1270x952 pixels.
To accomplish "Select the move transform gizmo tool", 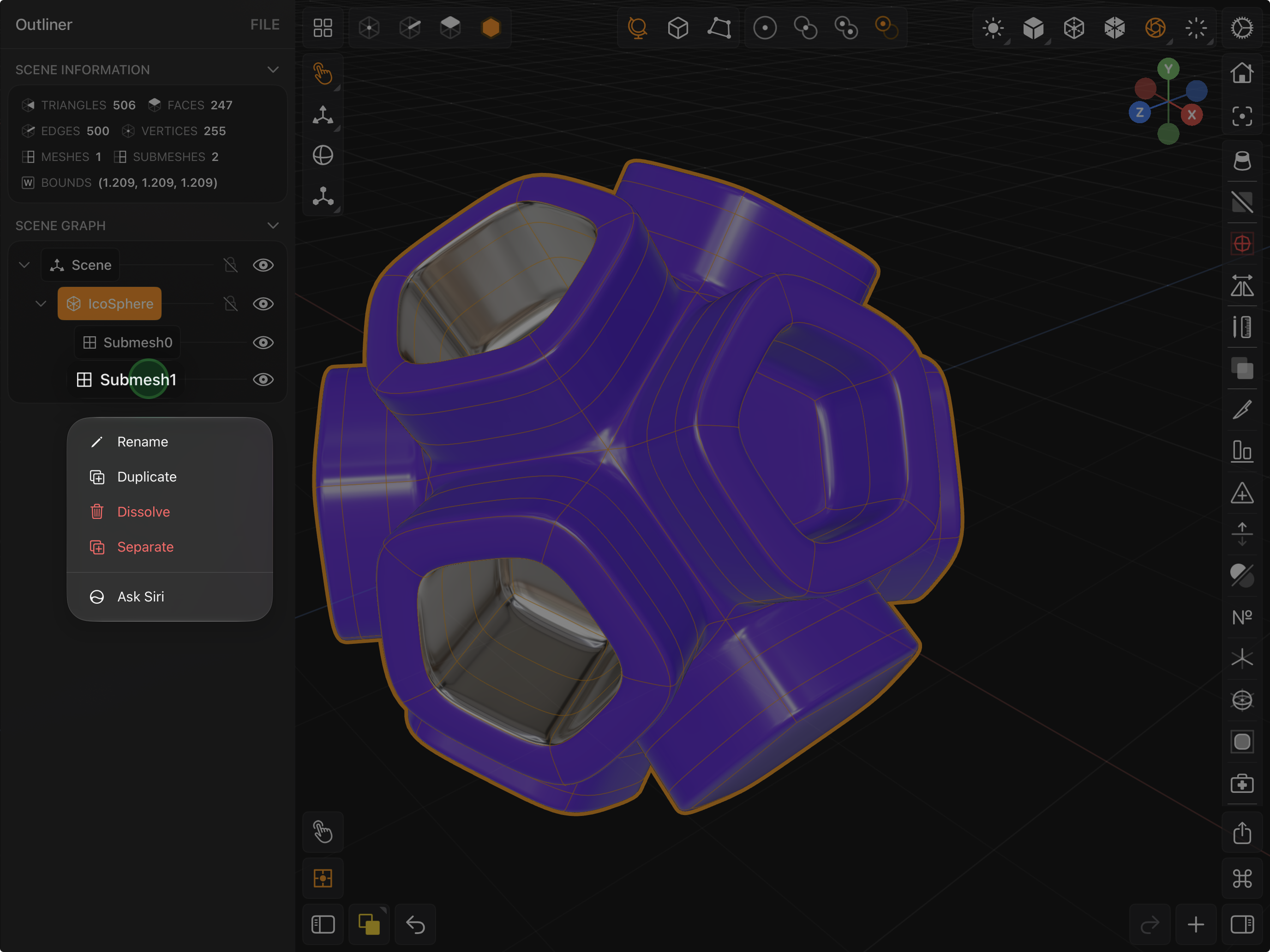I will coord(323,115).
